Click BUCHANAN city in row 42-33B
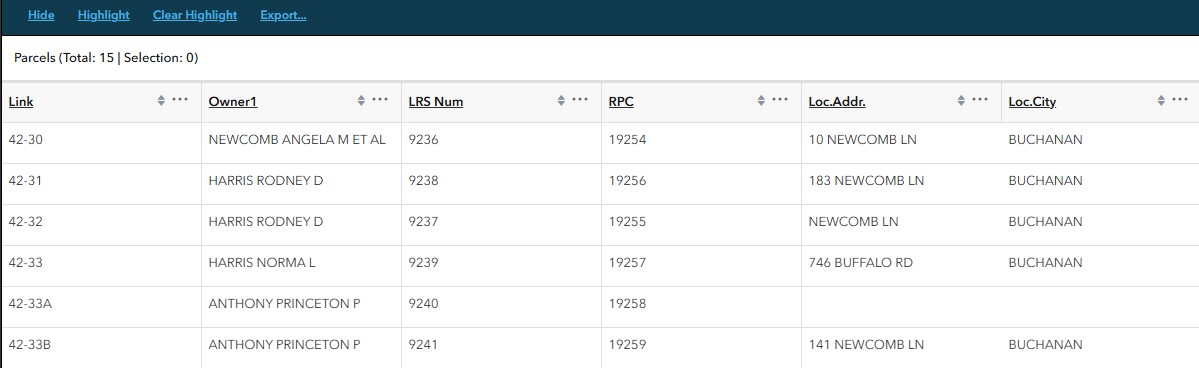The width and height of the screenshot is (1199, 368). point(1045,345)
